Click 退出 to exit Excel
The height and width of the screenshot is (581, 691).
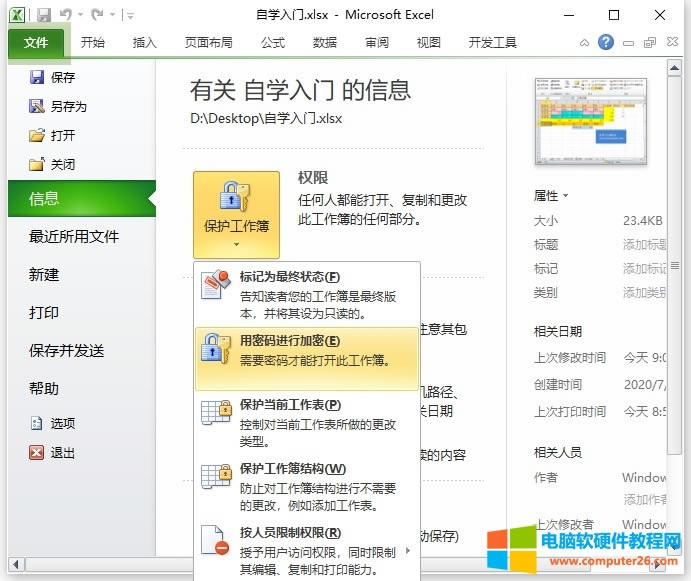click(x=53, y=453)
